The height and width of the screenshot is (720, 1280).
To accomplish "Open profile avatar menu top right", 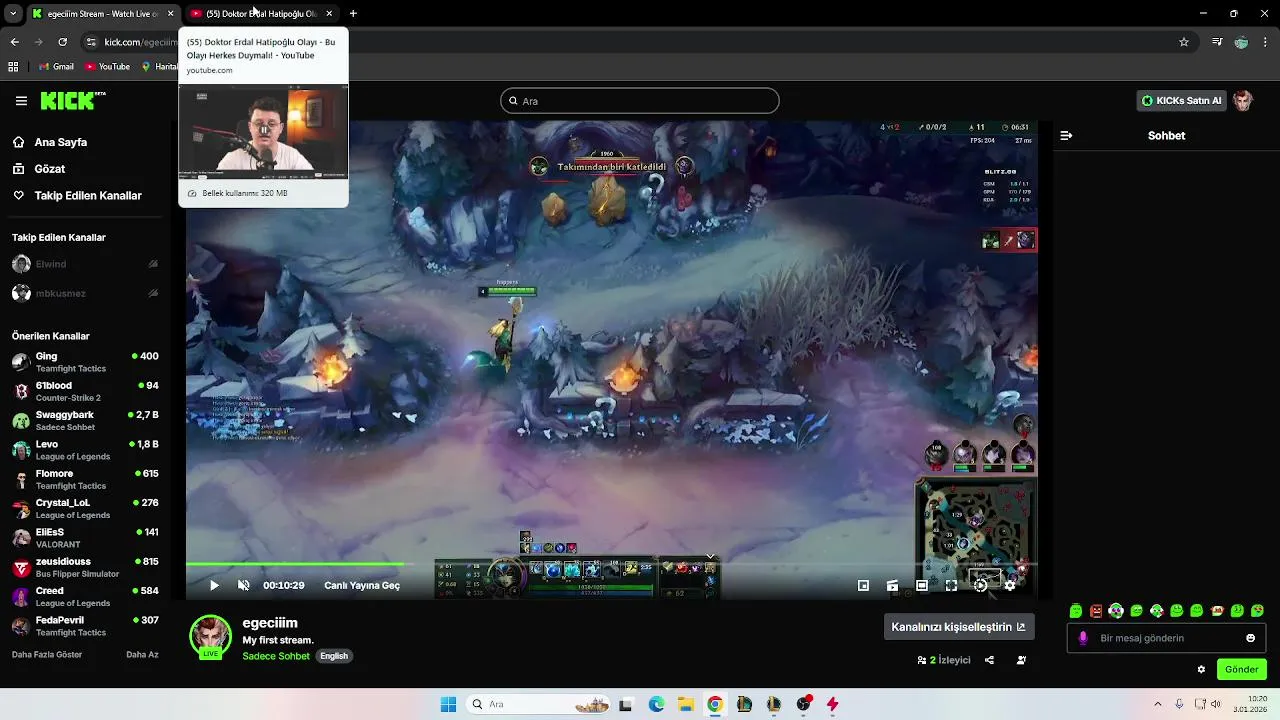I will click(1243, 101).
